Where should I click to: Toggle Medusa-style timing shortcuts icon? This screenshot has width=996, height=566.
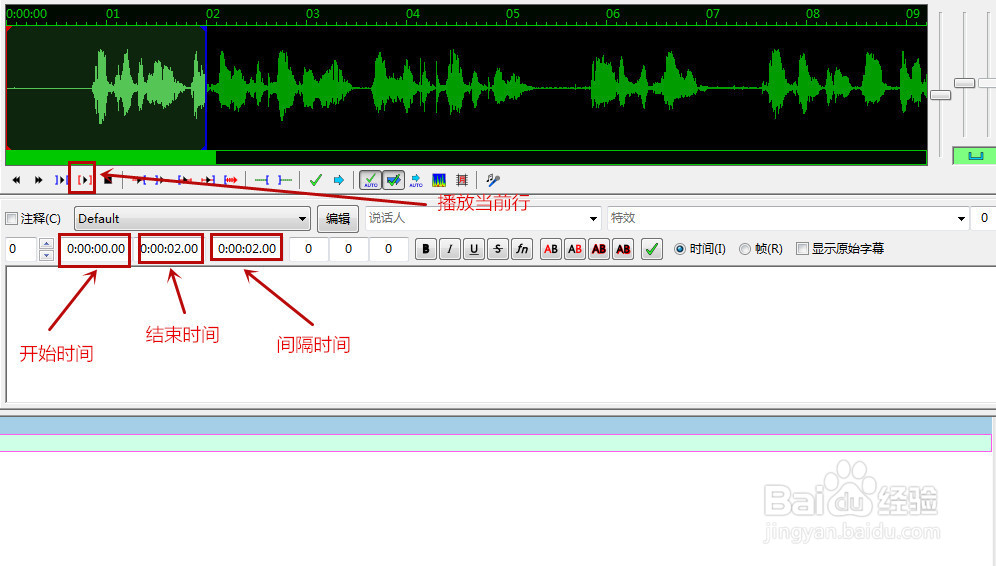(x=462, y=180)
